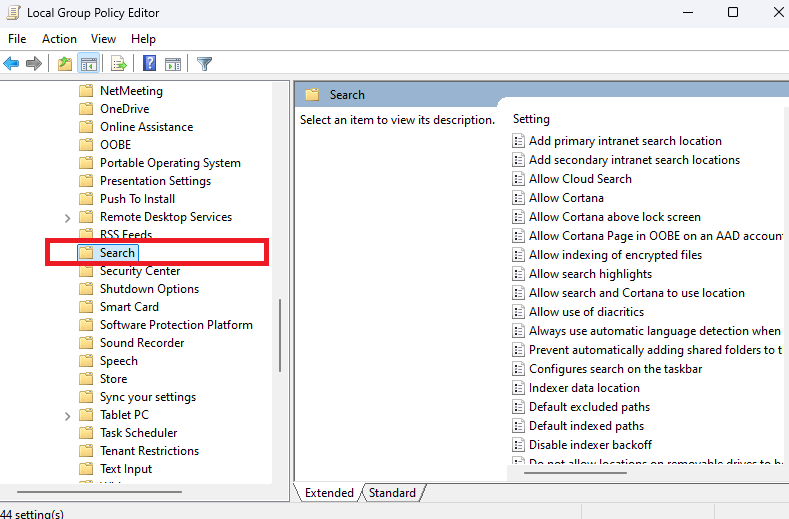
Task: Toggle the Show/Hide Action Pane icon
Action: [172, 64]
